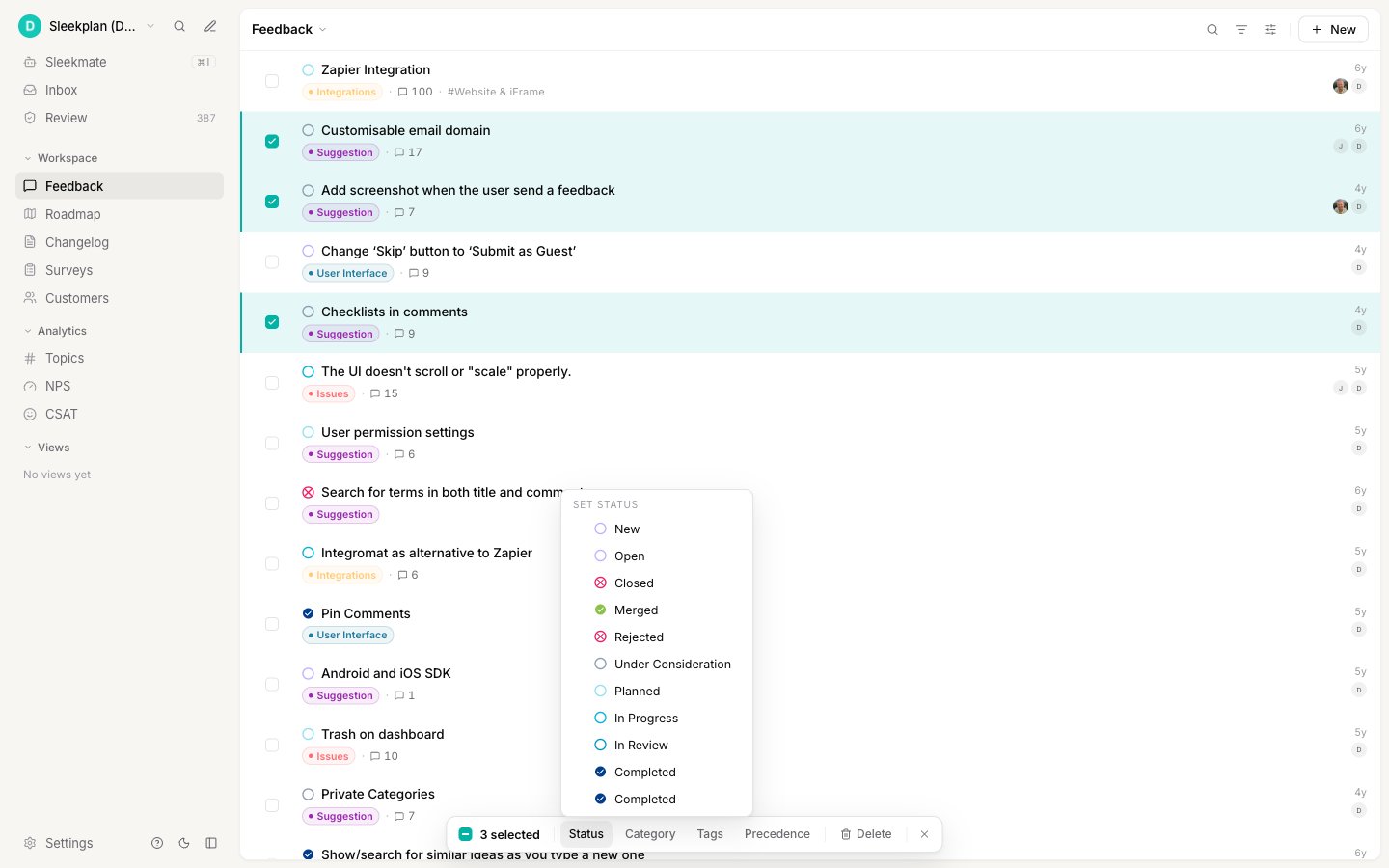Image resolution: width=1389 pixels, height=868 pixels.
Task: Check the Change 'Skip' button checkbox
Action: pyautogui.click(x=272, y=261)
